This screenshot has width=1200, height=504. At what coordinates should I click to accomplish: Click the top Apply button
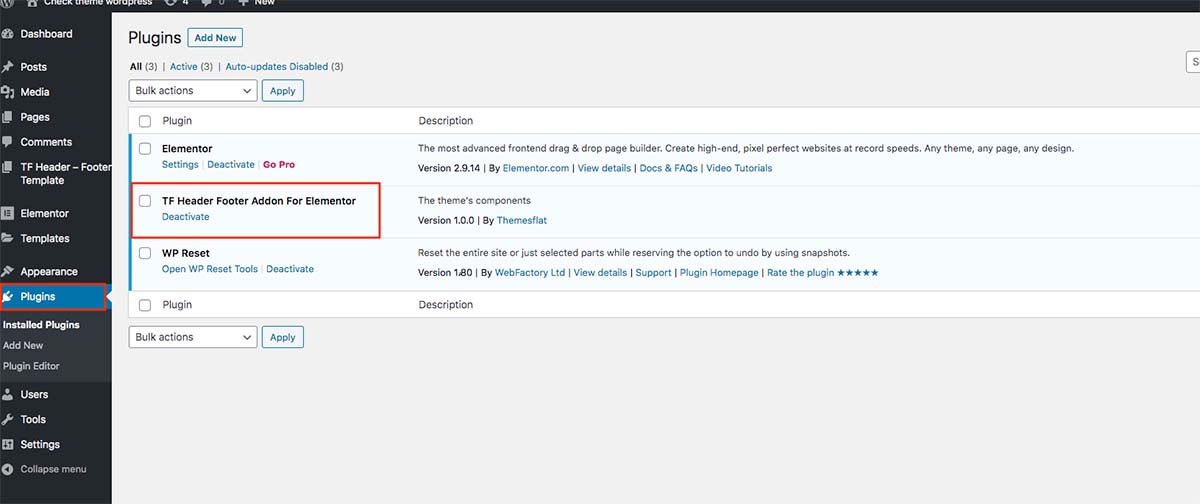coord(283,90)
